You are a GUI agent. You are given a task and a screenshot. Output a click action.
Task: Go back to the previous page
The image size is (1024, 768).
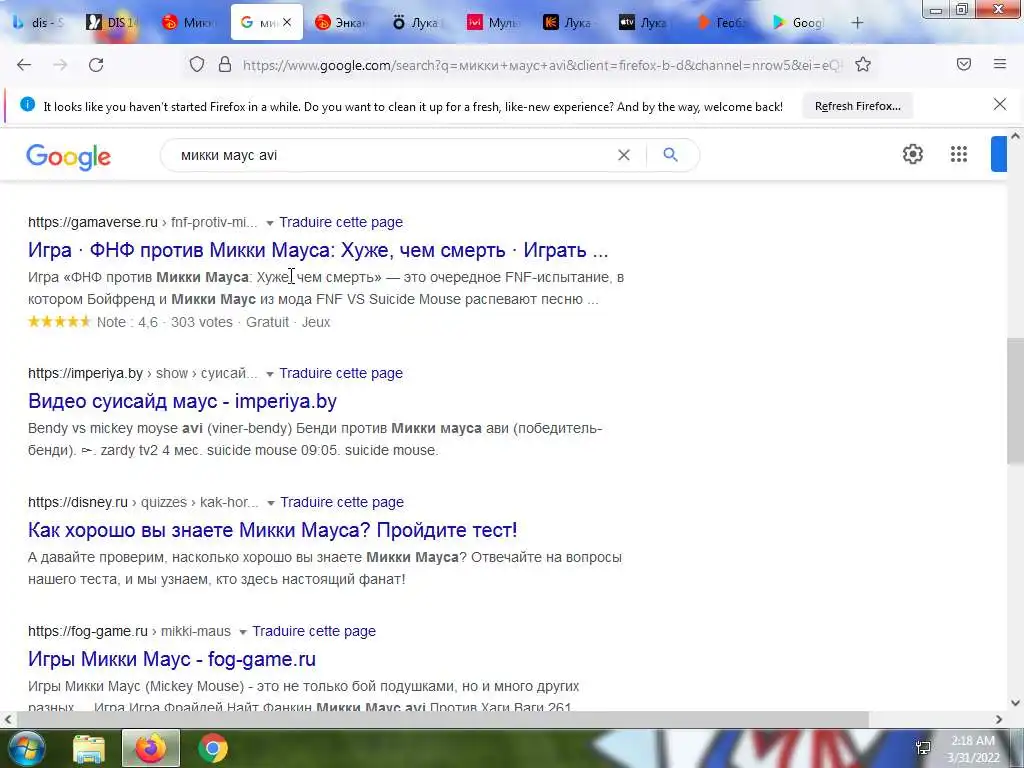[x=24, y=65]
